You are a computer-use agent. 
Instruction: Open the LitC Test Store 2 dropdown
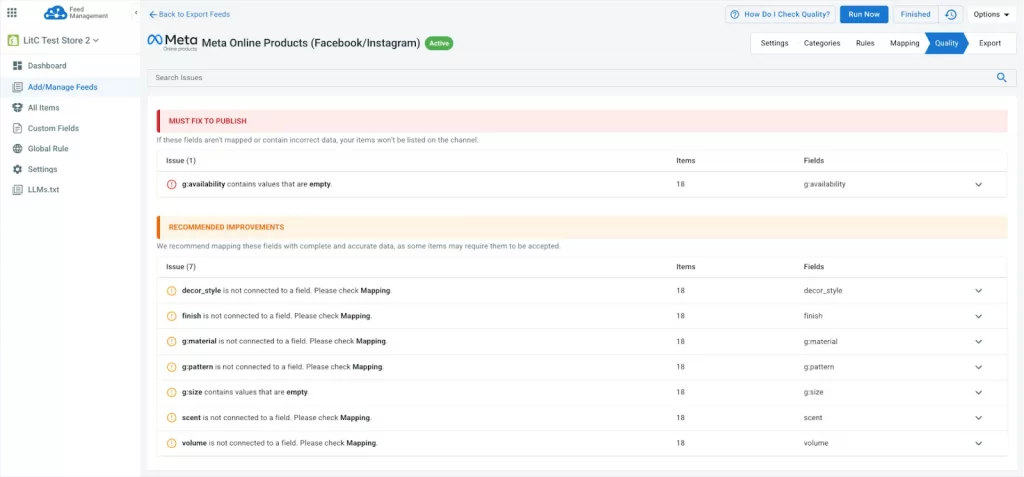[x=60, y=41]
